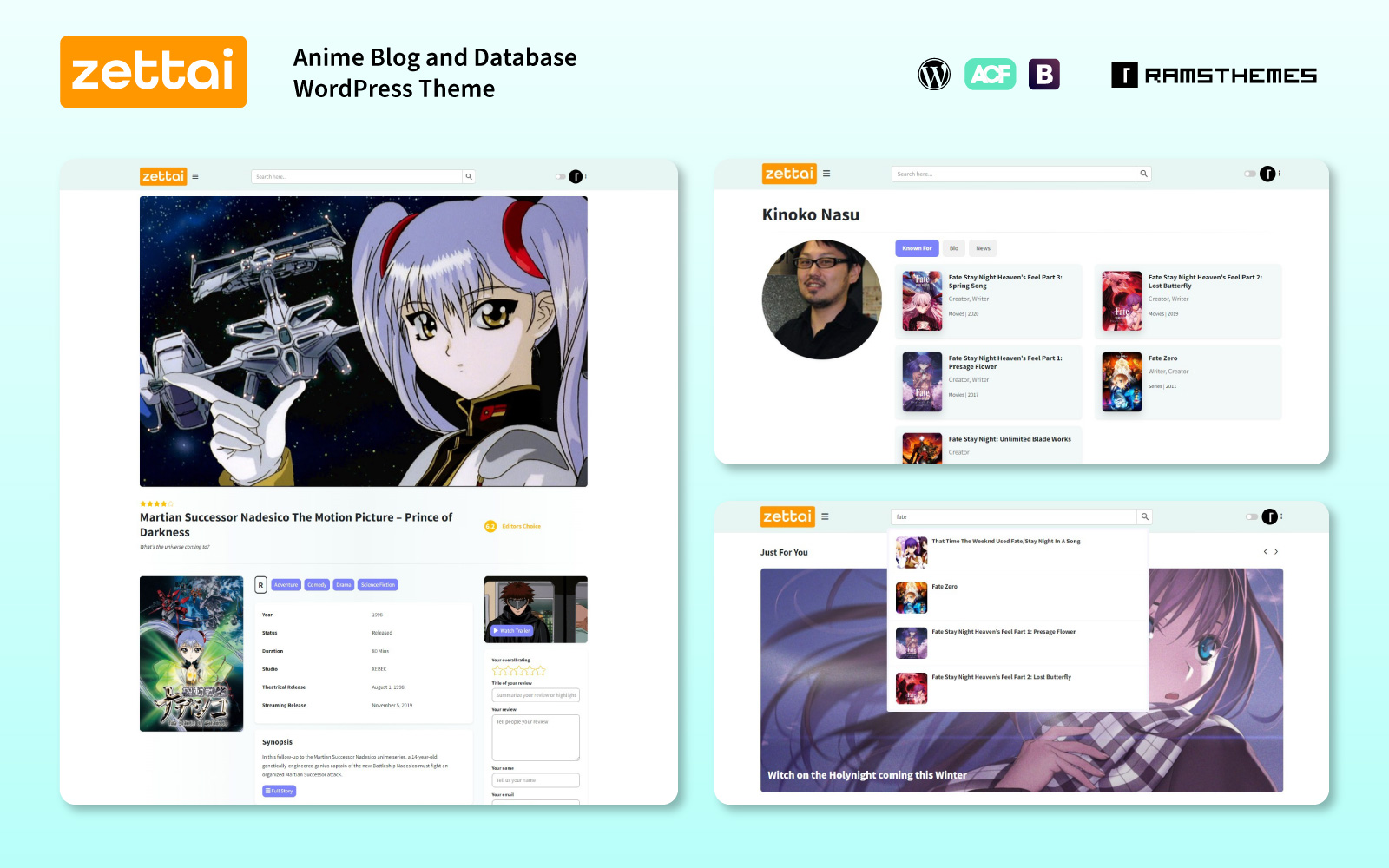Viewport: 1389px width, 868px height.
Task: Click search magnifier on movie page
Action: pyautogui.click(x=469, y=176)
